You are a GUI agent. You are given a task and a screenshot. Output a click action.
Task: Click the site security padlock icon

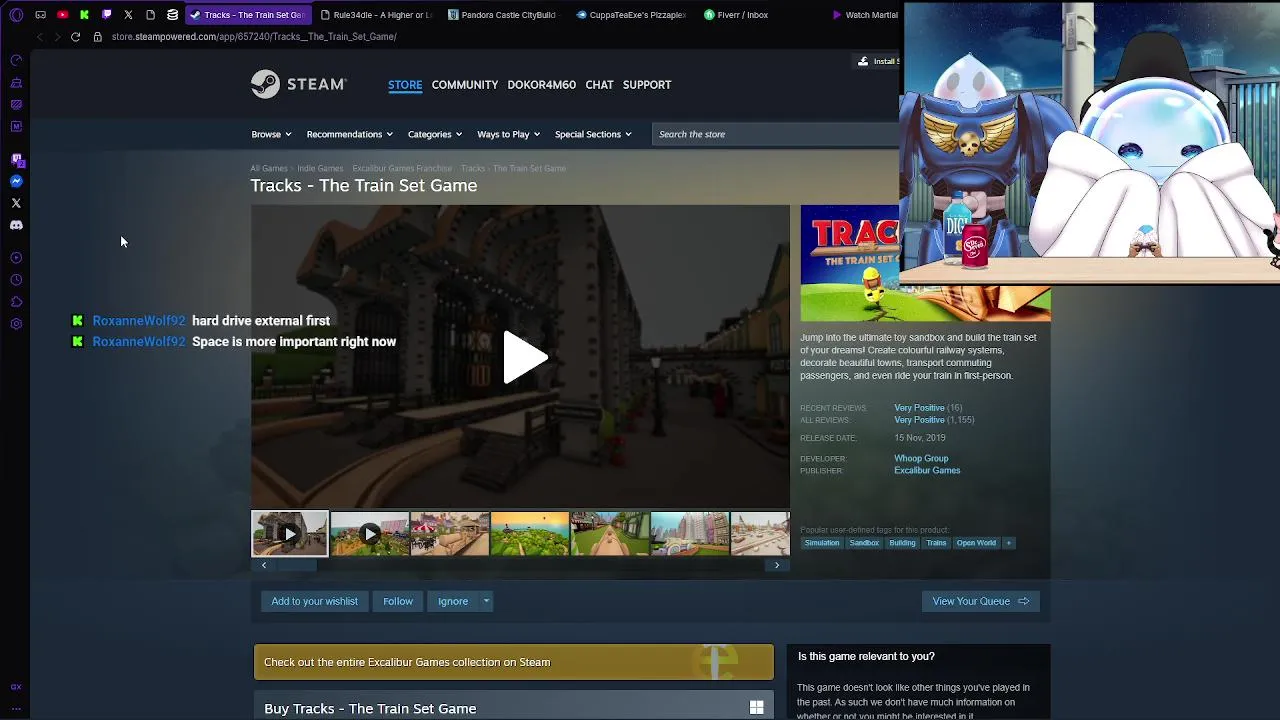coord(97,37)
